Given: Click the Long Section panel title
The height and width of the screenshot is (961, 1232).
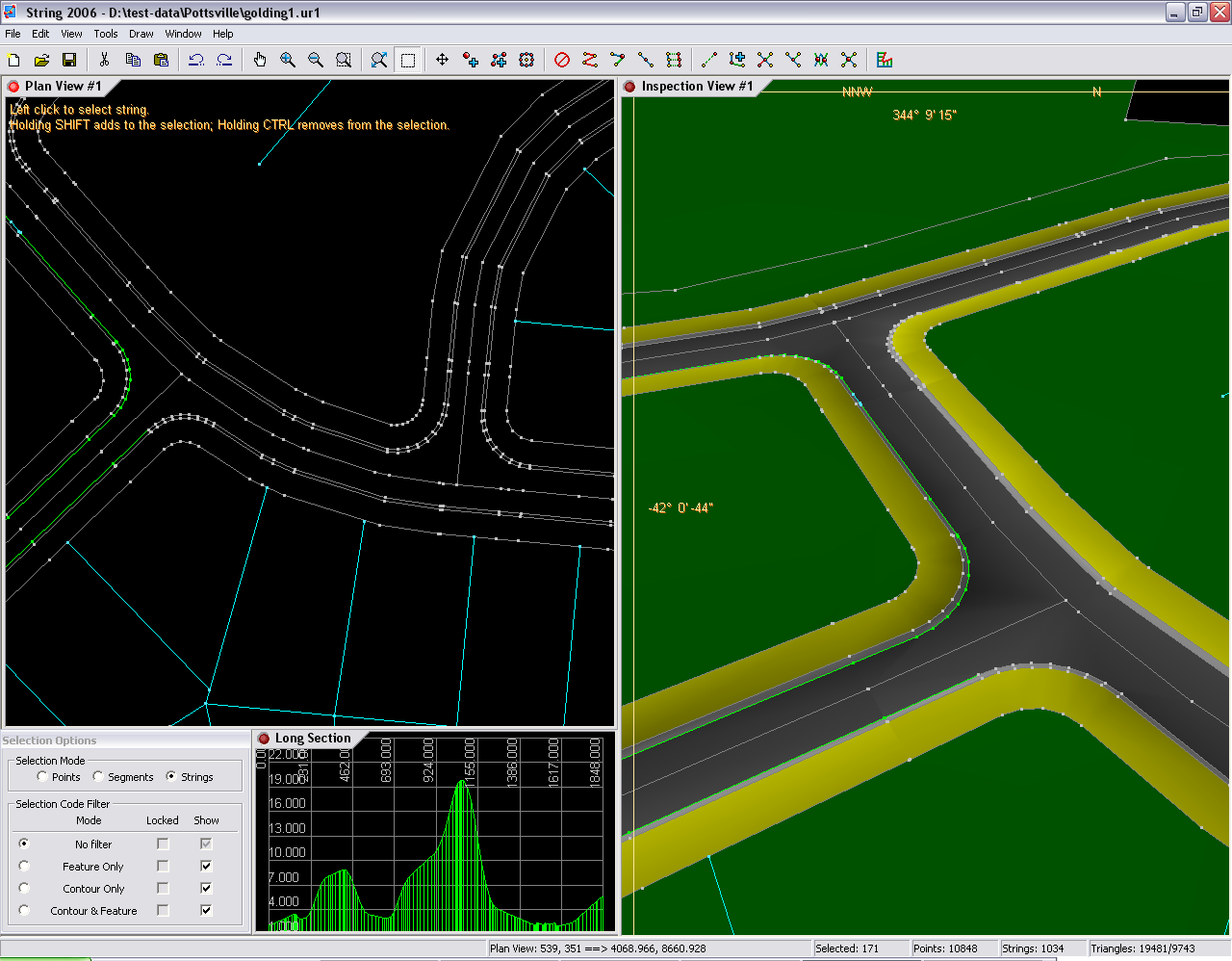Looking at the screenshot, I should point(312,739).
